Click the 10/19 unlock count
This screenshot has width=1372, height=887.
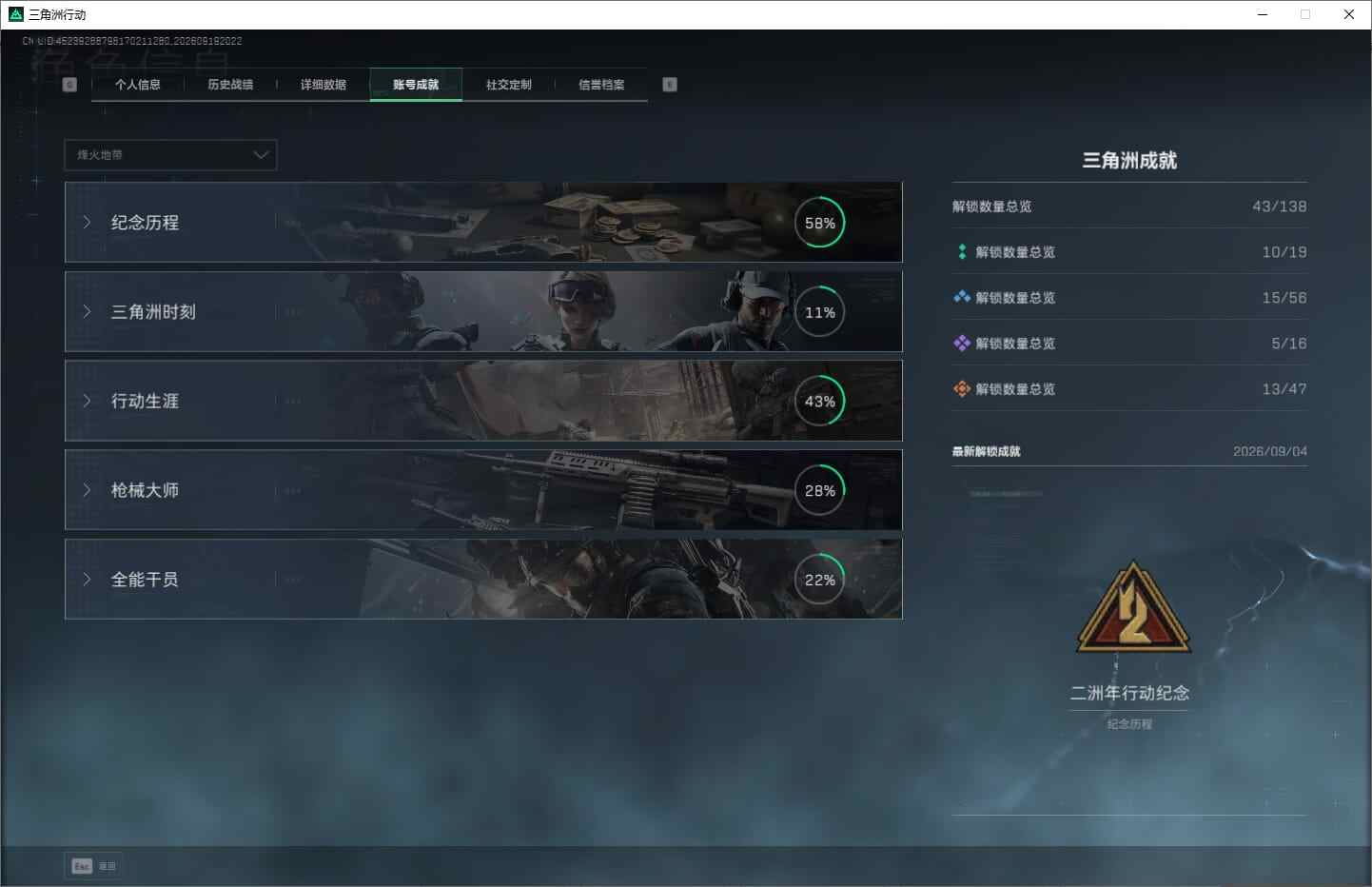[1284, 252]
